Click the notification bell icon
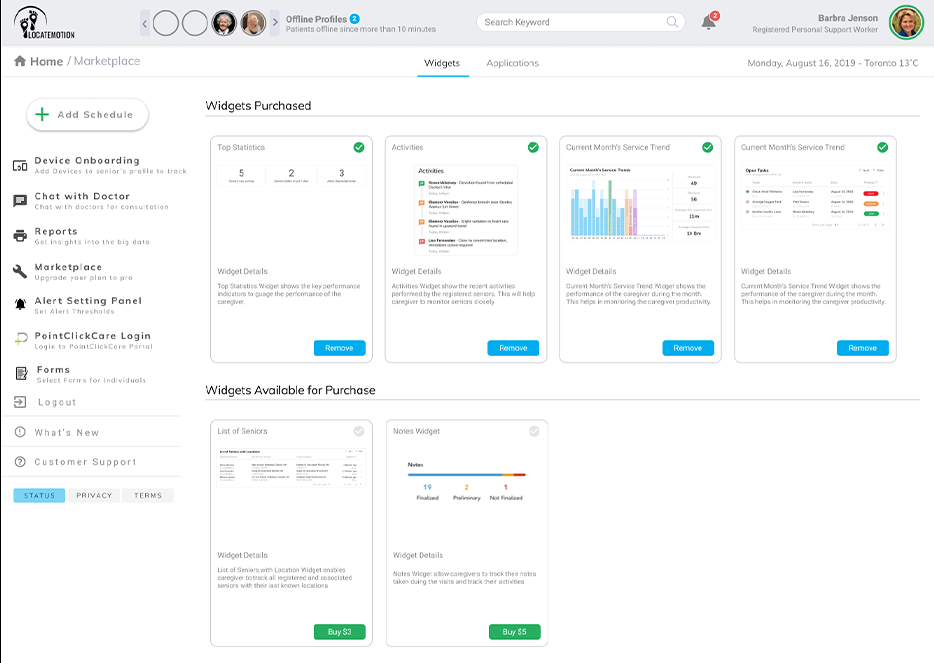Screen dimensions: 934x663 (709, 22)
